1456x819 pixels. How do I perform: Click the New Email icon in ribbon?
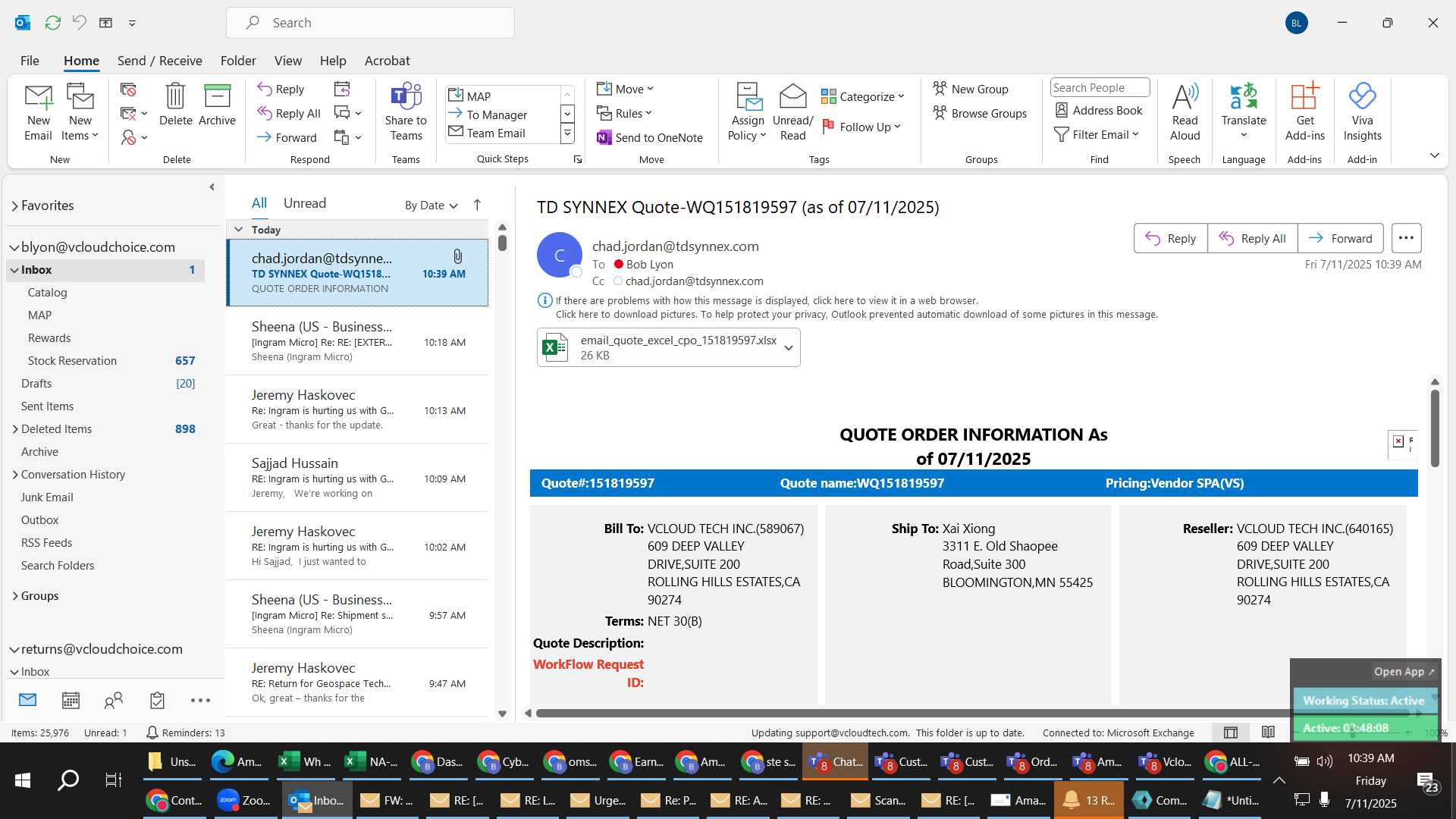coord(38,112)
